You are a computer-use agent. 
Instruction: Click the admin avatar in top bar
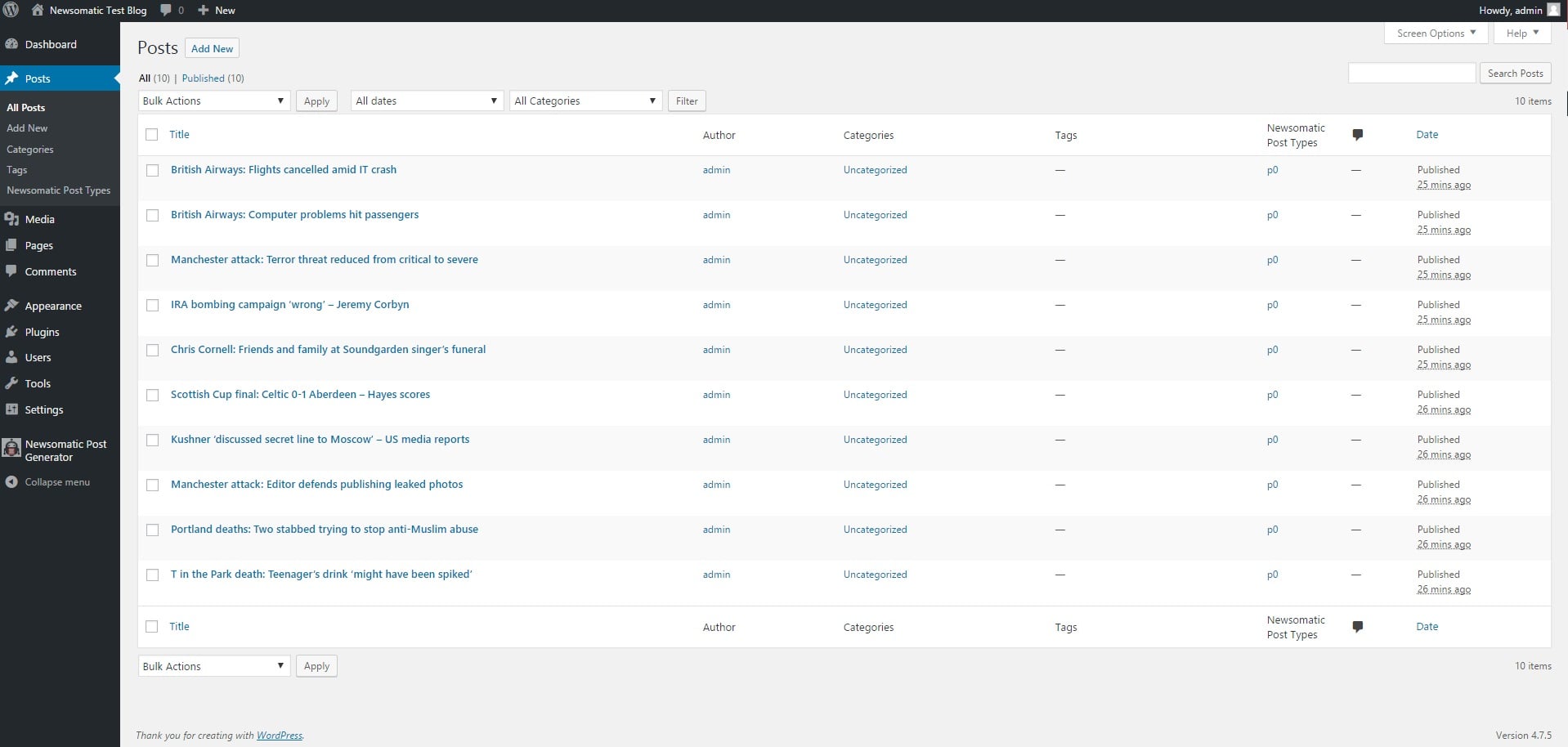[x=1553, y=11]
